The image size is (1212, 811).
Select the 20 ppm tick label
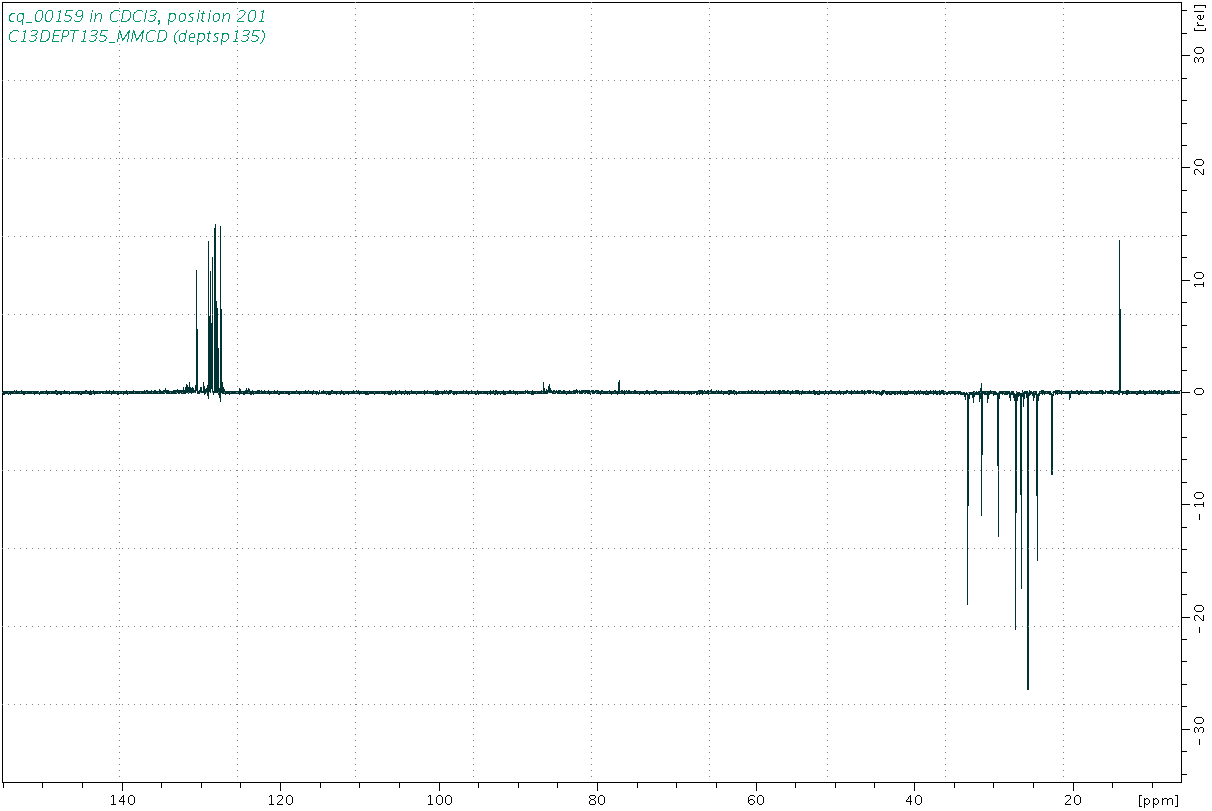[1074, 800]
